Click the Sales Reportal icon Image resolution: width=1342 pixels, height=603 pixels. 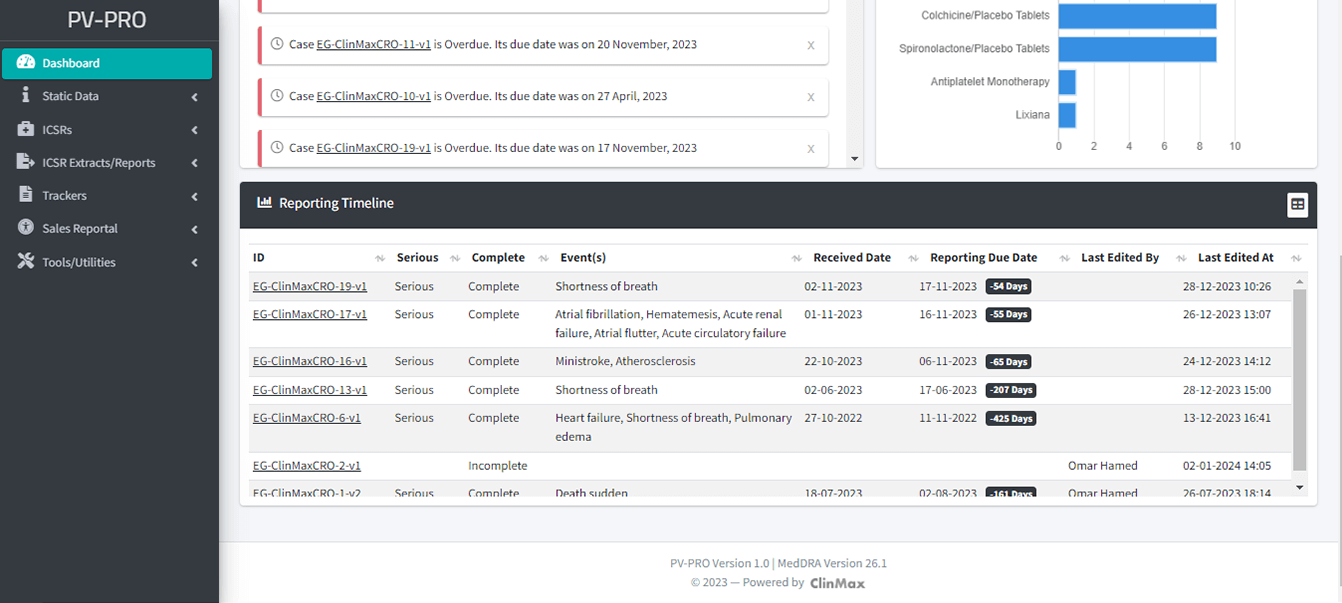(x=26, y=228)
